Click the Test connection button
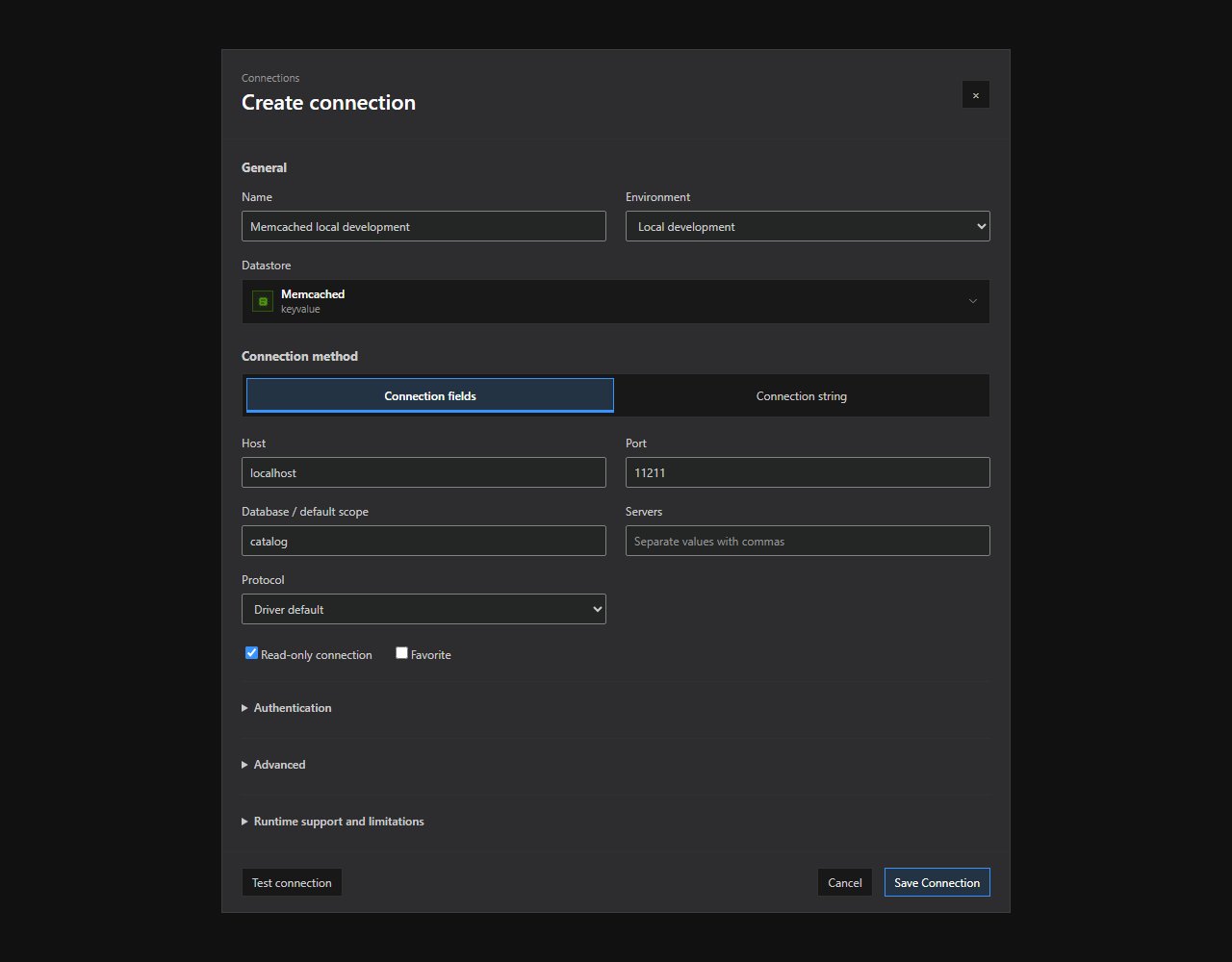 [292, 882]
